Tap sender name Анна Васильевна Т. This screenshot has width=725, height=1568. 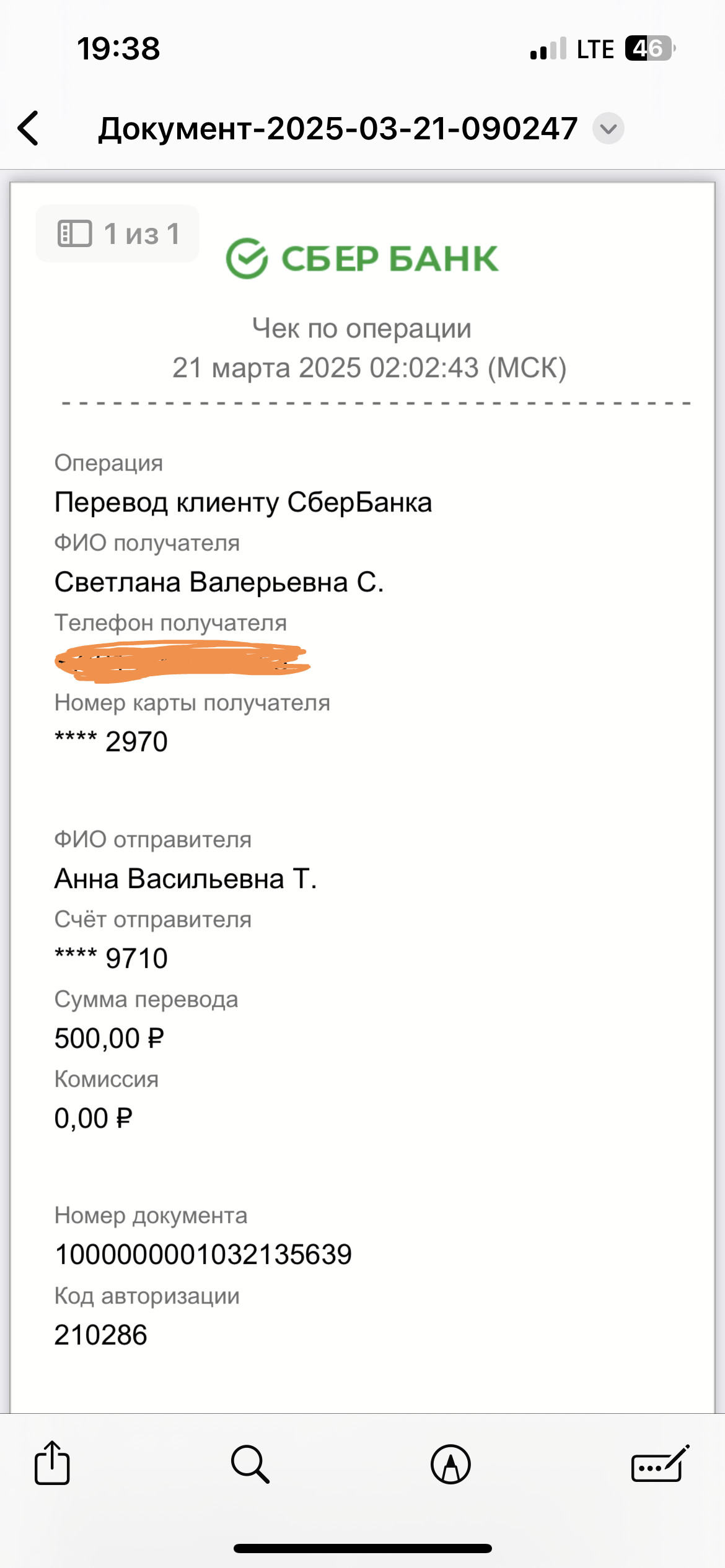point(185,879)
